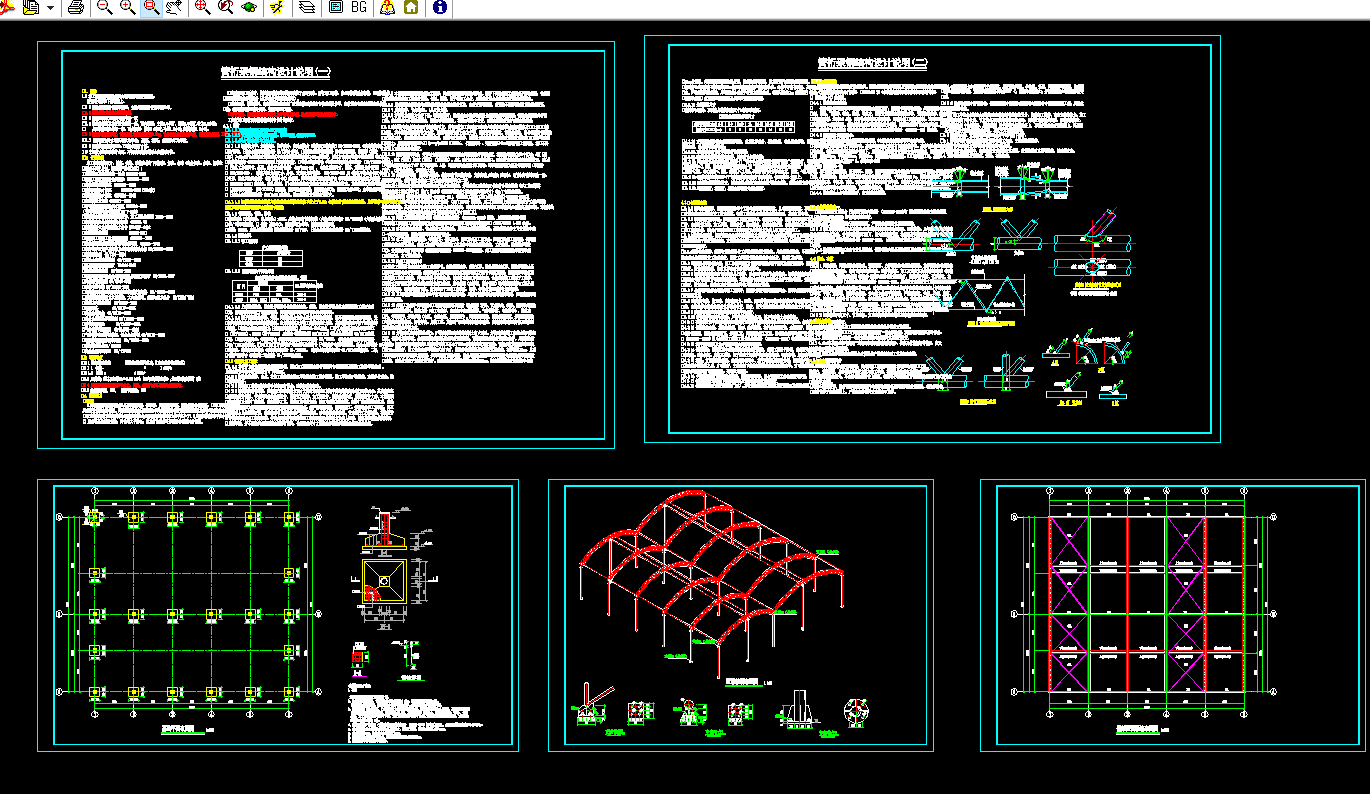Click the yellow running figure icon
1370x794 pixels.
coord(277,7)
